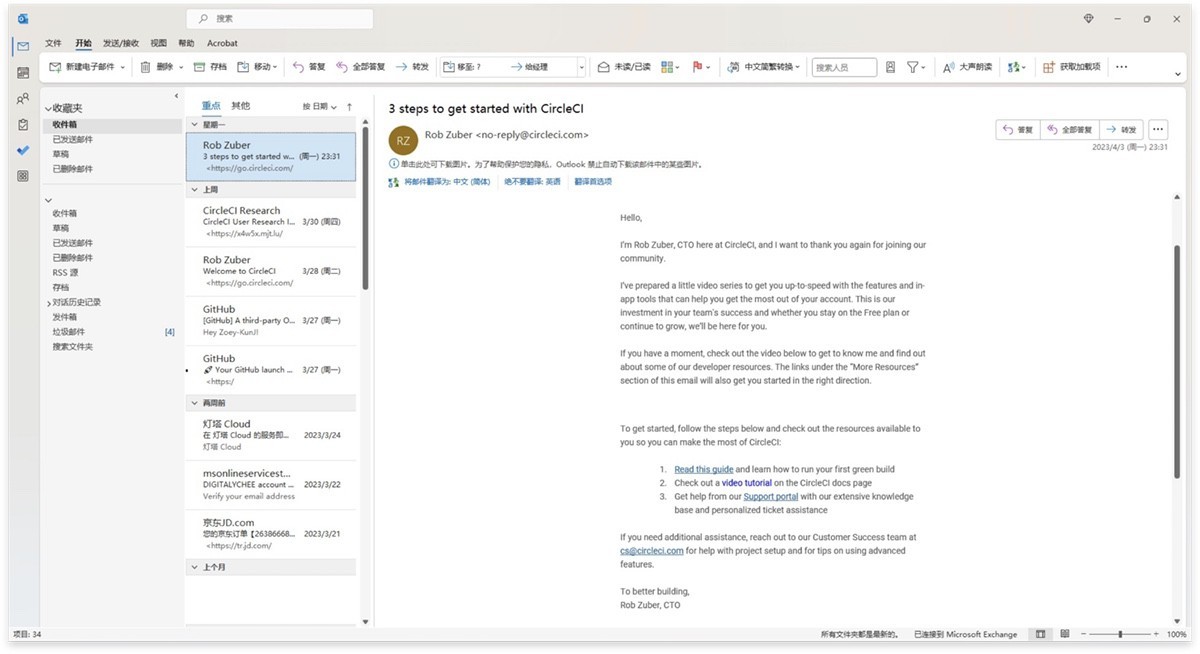
Task: Open the 'Read this guide' link
Action: [704, 469]
